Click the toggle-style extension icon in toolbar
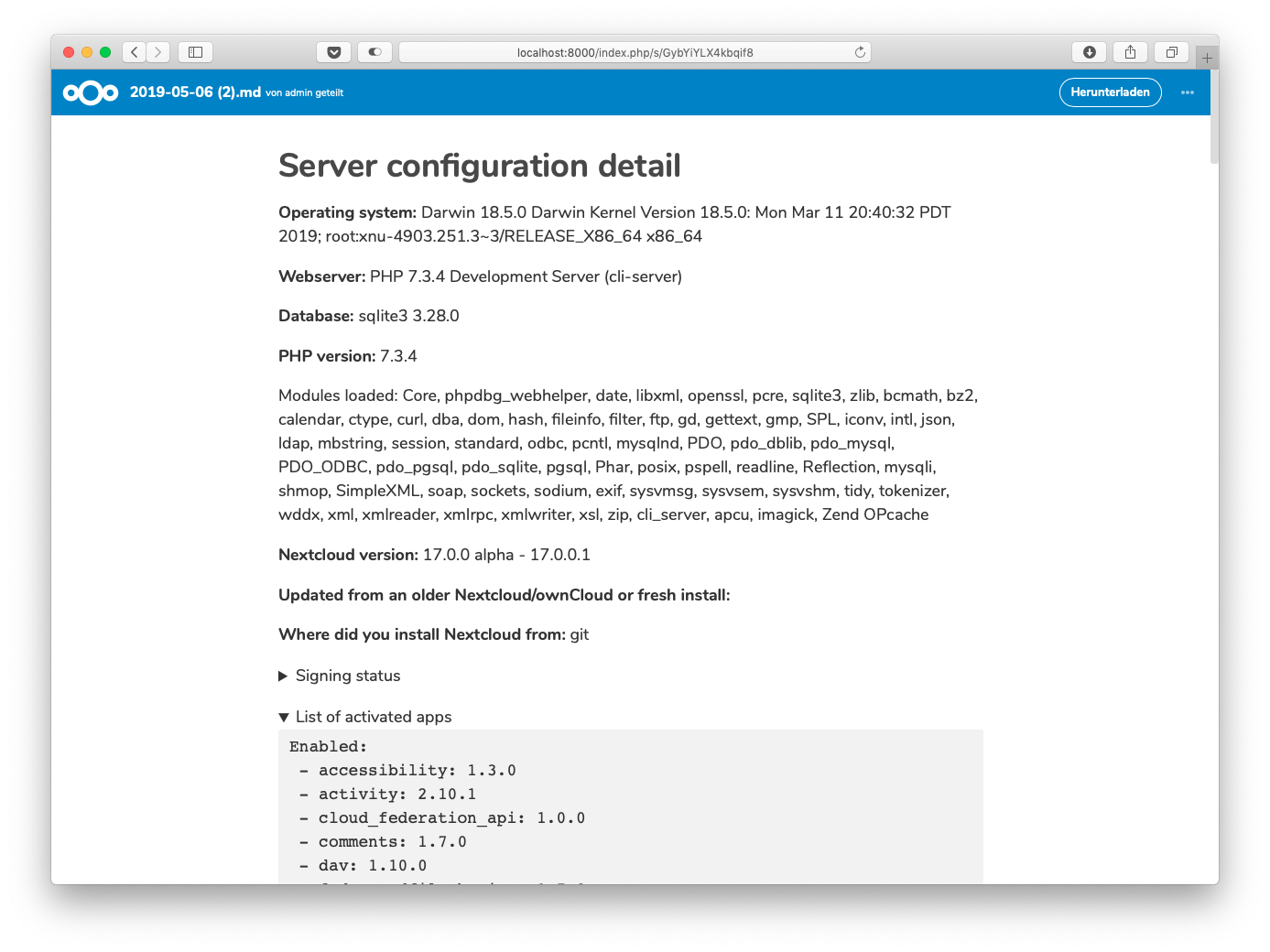Screen dimensions: 1270x952 pyautogui.click(x=374, y=52)
